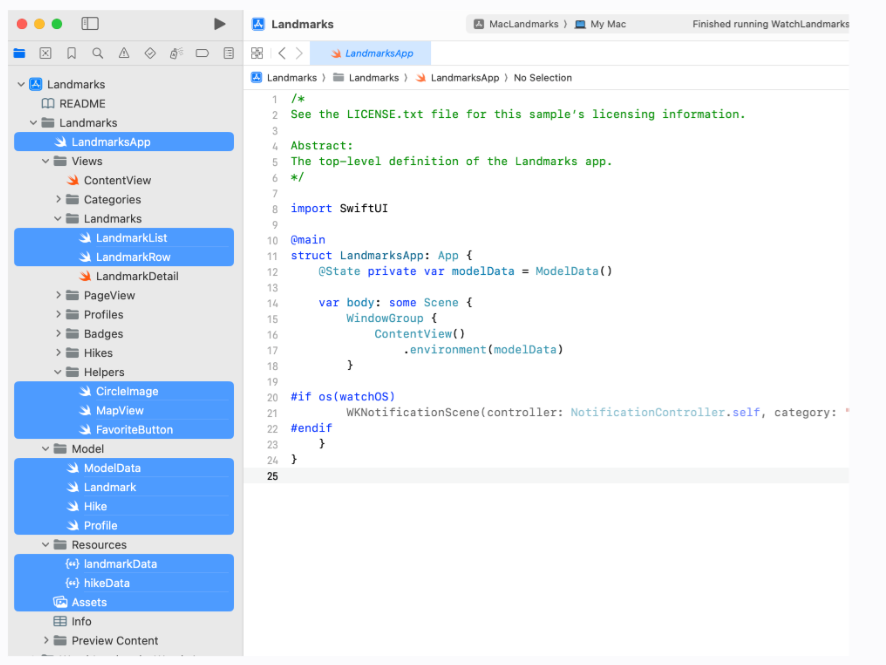
Task: Click the #endif directive on line 22
Action: point(311,428)
